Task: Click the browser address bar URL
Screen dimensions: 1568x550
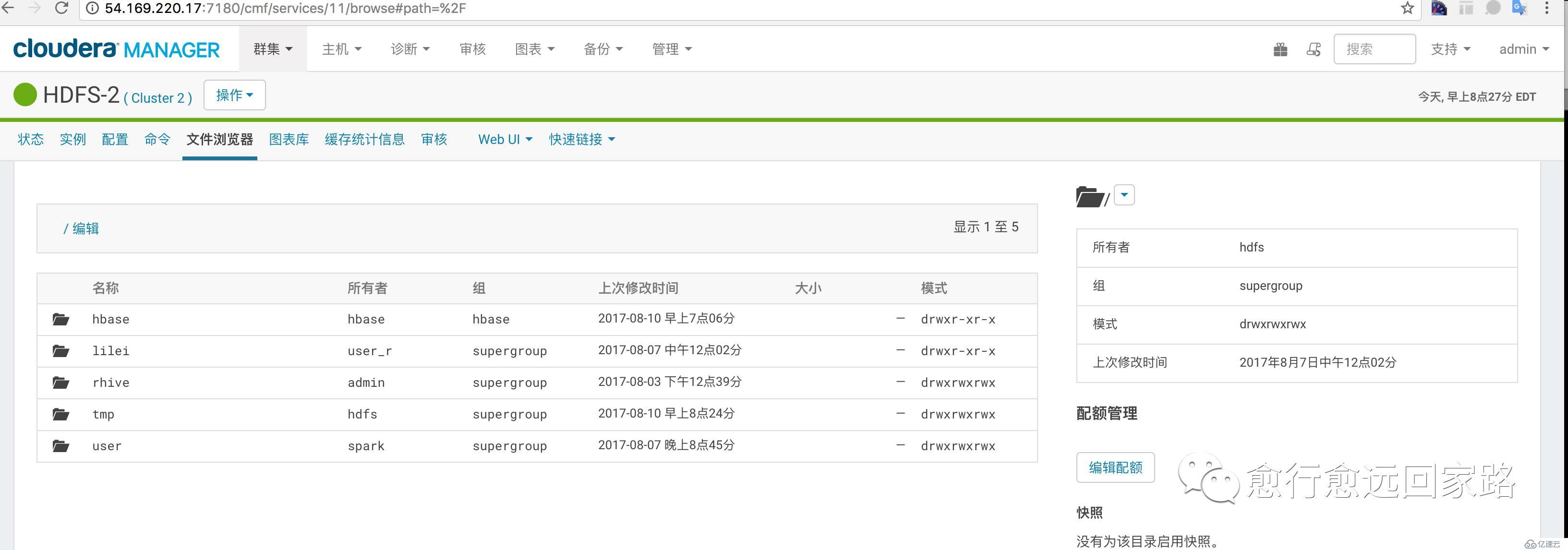Action: [286, 8]
